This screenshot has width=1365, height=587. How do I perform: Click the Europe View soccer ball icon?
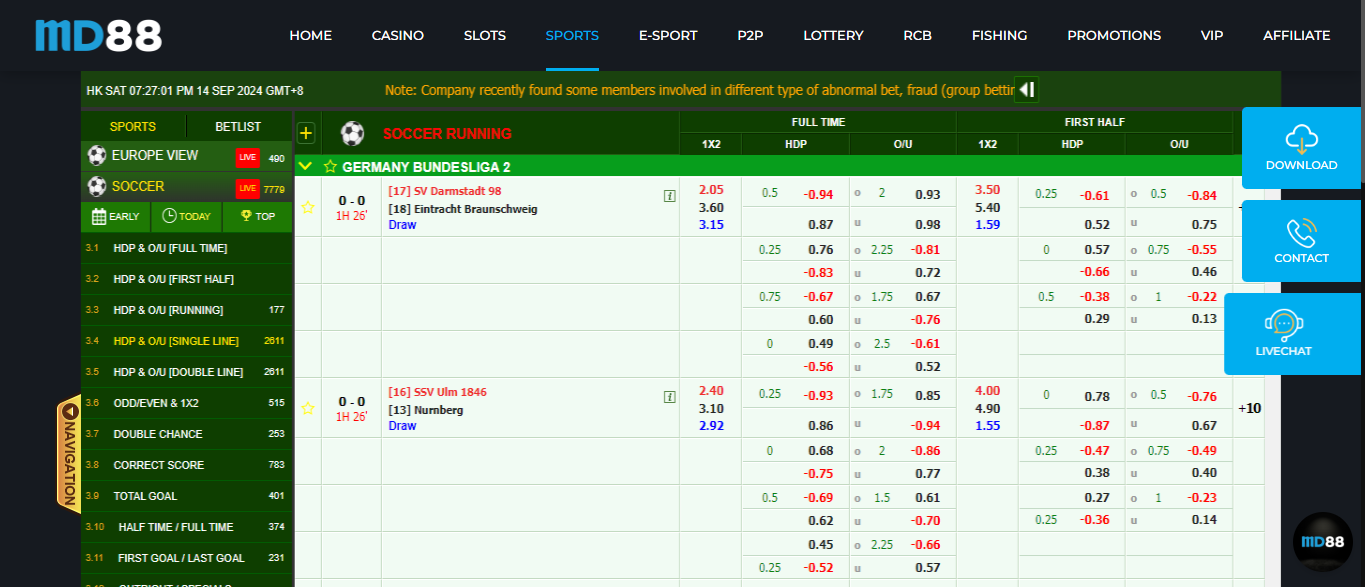coord(96,155)
